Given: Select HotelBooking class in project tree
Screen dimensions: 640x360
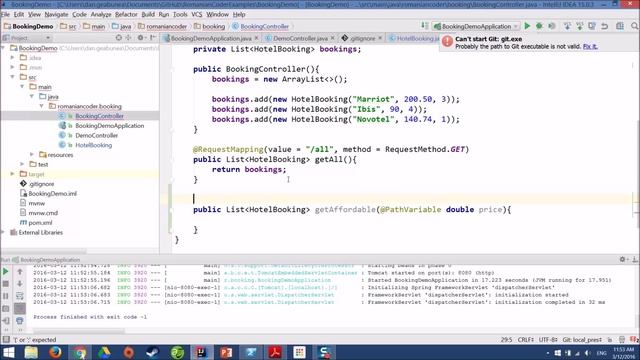Looking at the screenshot, I should click(93, 145).
